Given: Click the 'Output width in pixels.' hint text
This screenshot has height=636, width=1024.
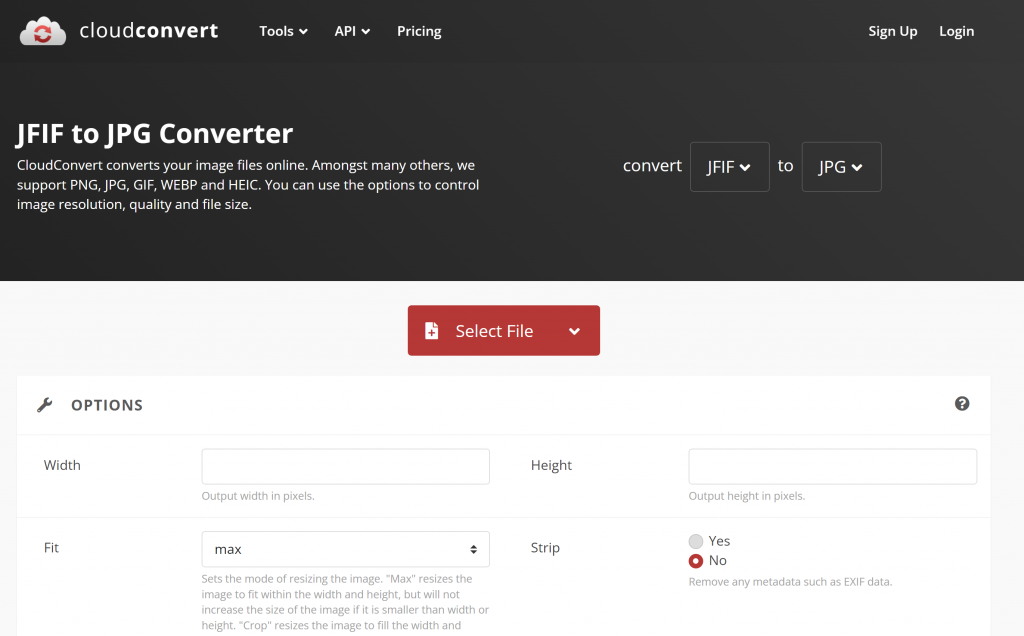Looking at the screenshot, I should point(258,496).
